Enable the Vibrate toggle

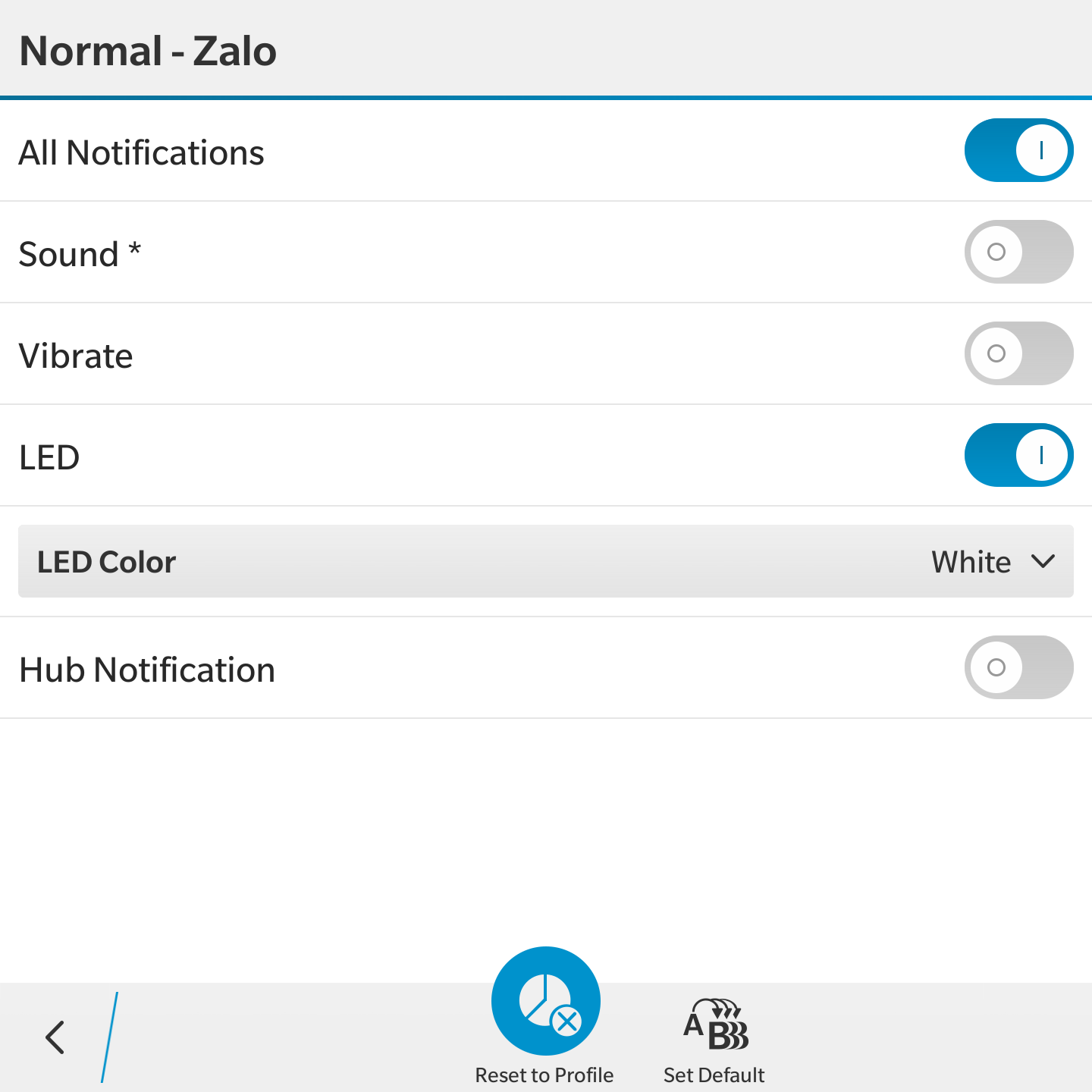point(1018,353)
